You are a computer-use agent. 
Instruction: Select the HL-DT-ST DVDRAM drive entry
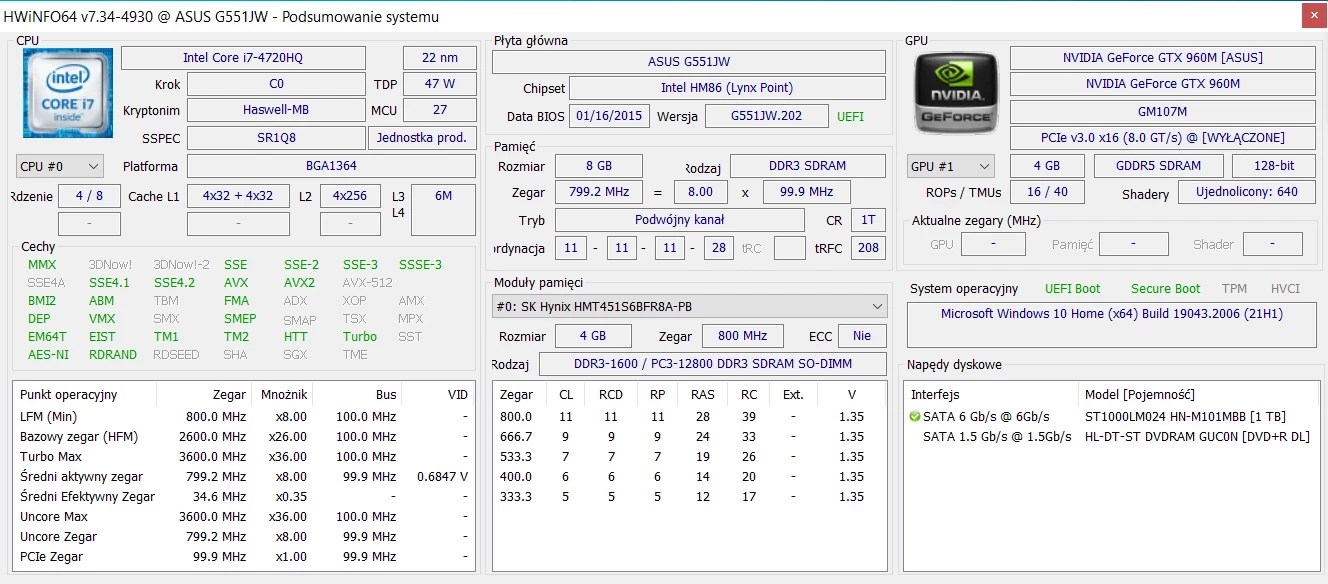1196,436
